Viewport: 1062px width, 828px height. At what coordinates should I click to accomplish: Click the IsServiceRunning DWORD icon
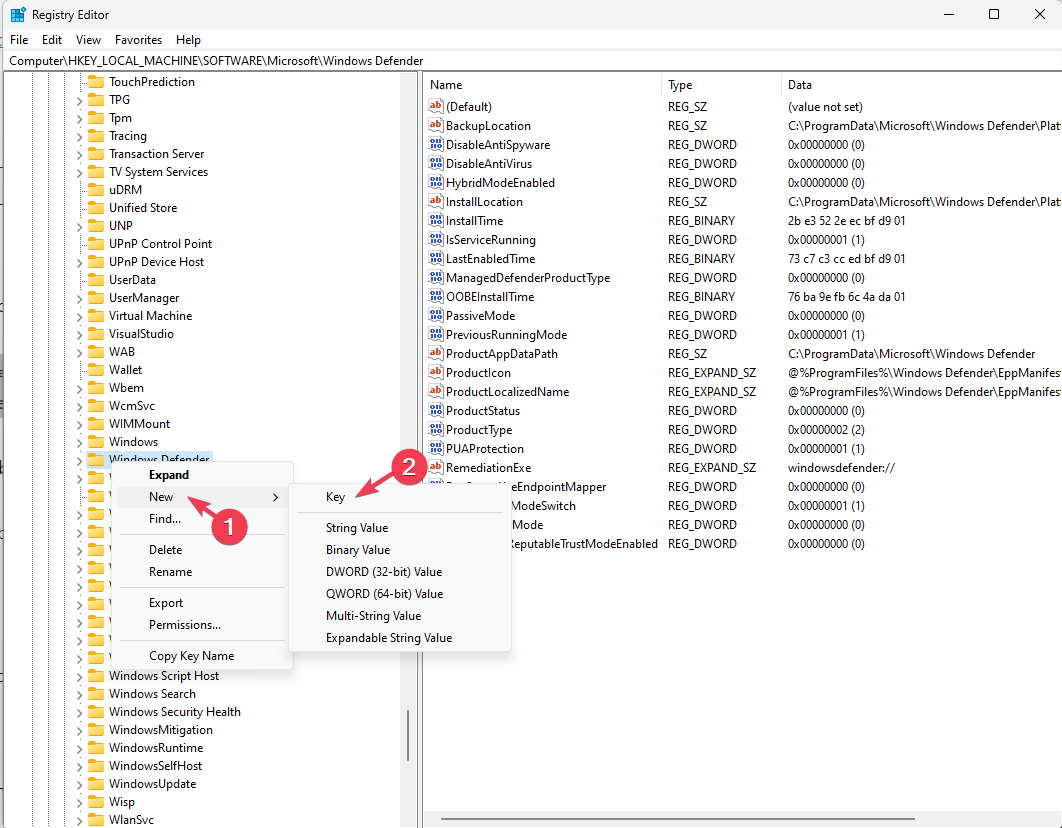click(x=436, y=239)
